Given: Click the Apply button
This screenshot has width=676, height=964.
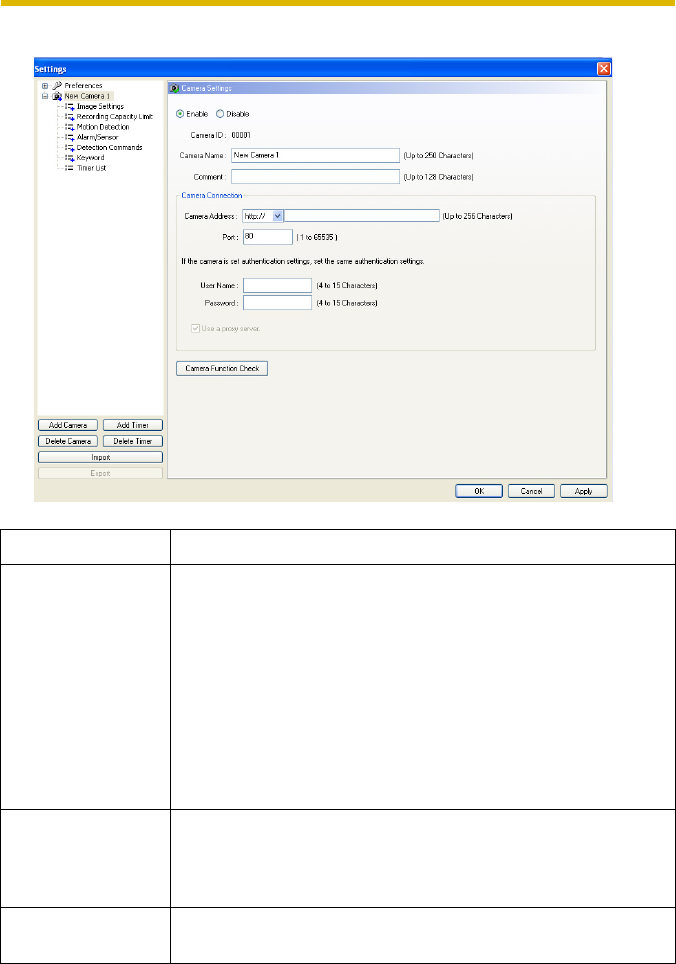Looking at the screenshot, I should 583,491.
